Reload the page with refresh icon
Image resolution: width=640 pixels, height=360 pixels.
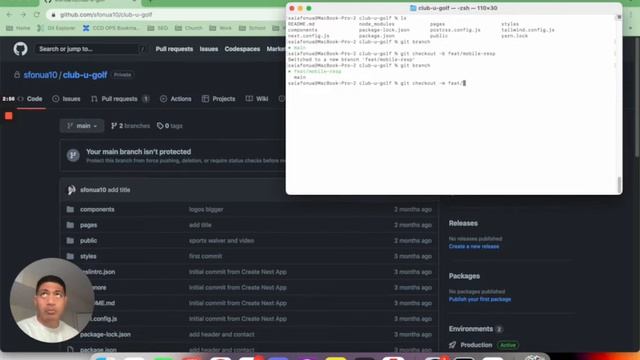coord(37,15)
